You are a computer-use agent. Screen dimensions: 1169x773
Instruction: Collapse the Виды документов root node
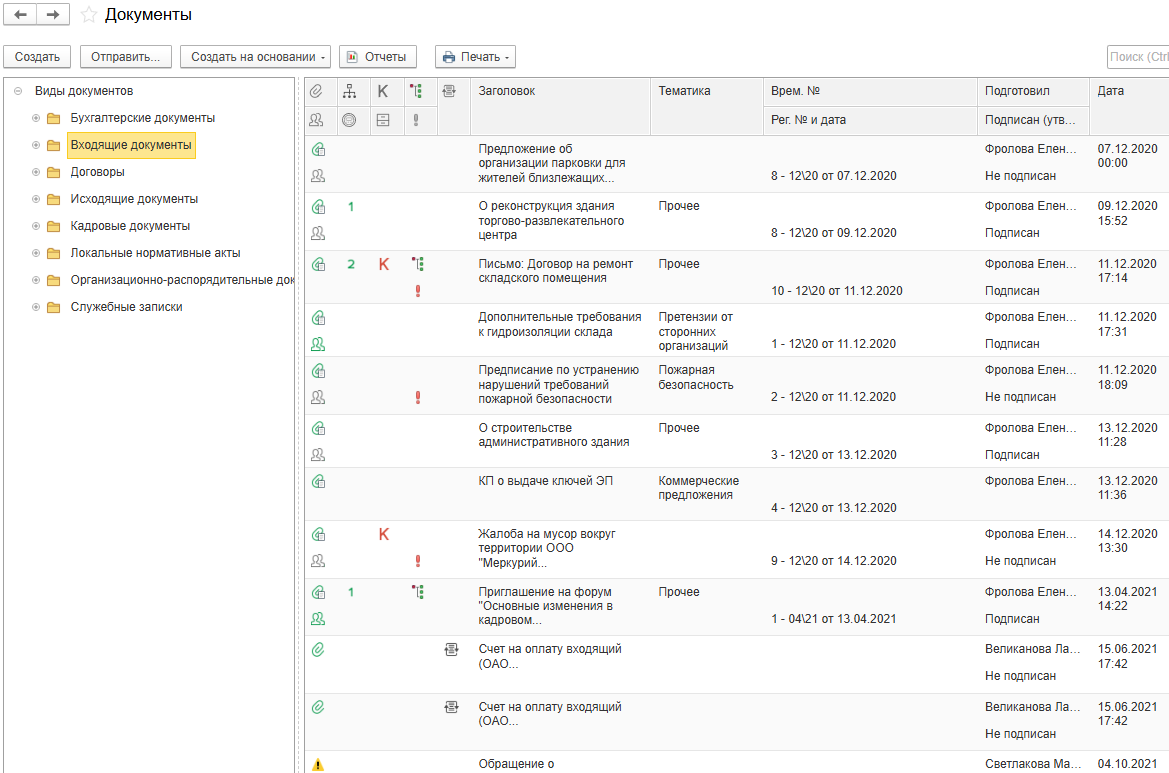pos(18,91)
